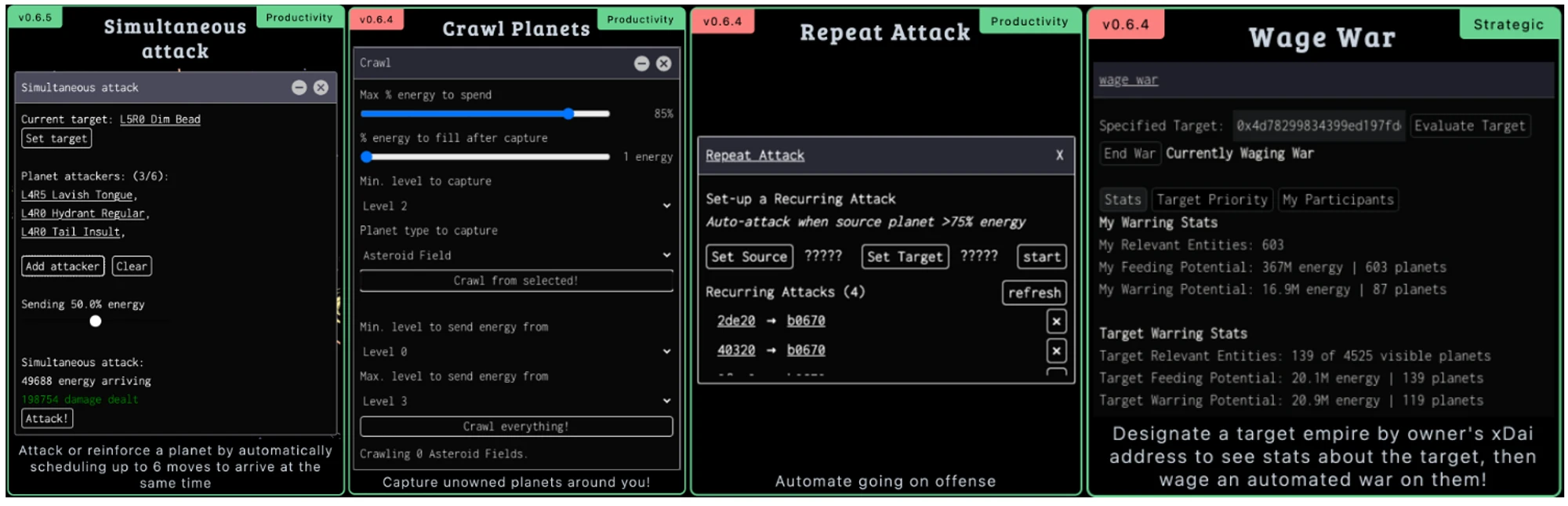Open Min. level to send energy dropdown
The width and height of the screenshot is (1568, 506).
tap(515, 352)
